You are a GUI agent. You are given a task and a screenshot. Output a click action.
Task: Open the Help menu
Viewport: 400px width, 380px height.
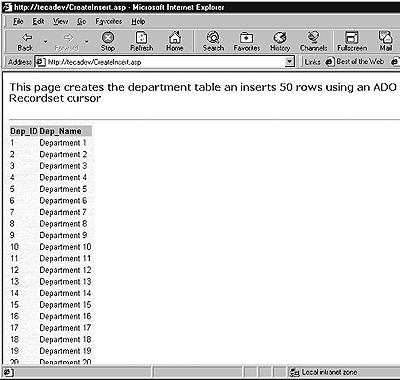pos(138,22)
